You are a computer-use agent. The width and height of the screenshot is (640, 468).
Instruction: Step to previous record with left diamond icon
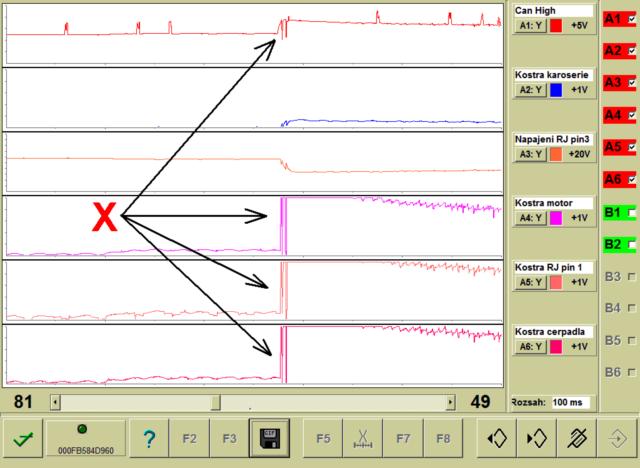tap(497, 439)
